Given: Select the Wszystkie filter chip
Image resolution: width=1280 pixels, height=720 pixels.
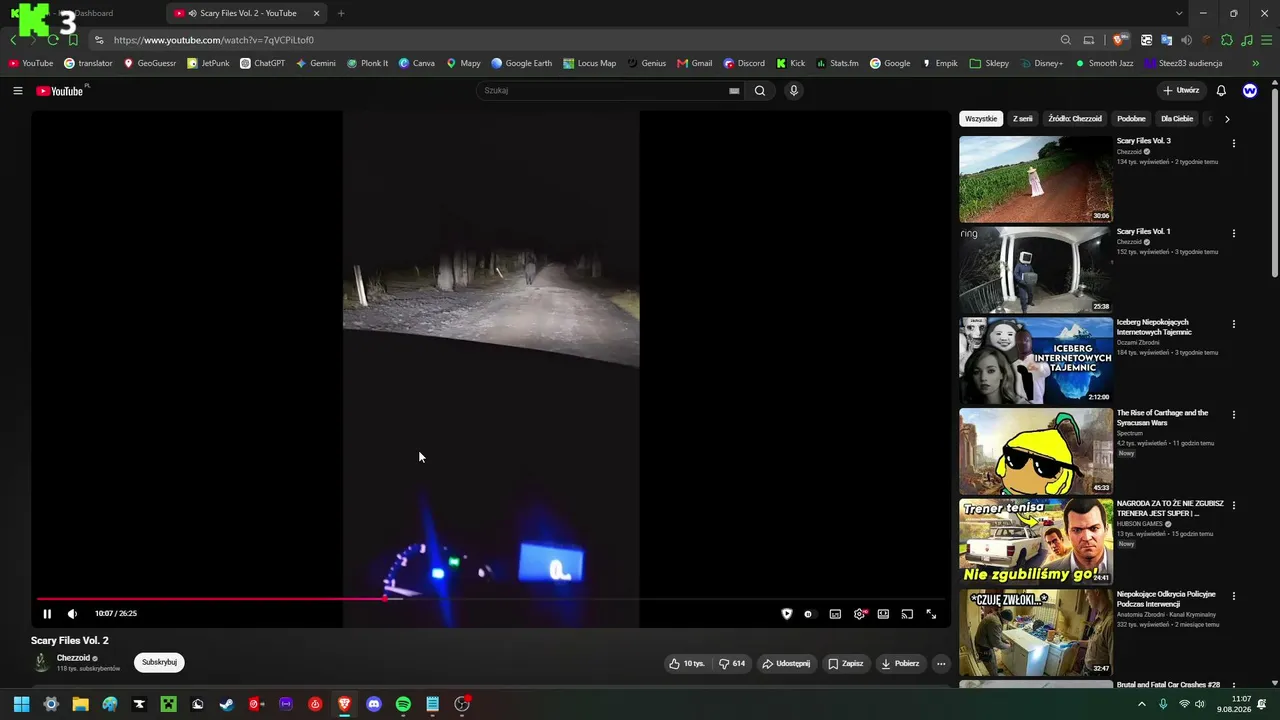Looking at the screenshot, I should coord(981,119).
